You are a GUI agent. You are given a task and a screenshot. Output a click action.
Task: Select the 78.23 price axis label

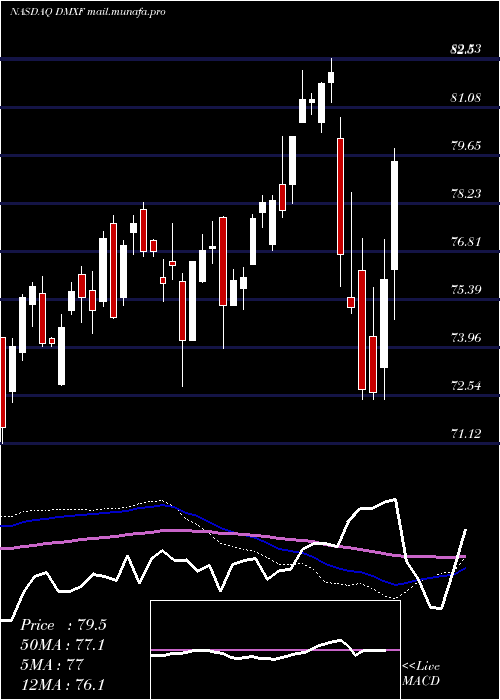coord(466,193)
